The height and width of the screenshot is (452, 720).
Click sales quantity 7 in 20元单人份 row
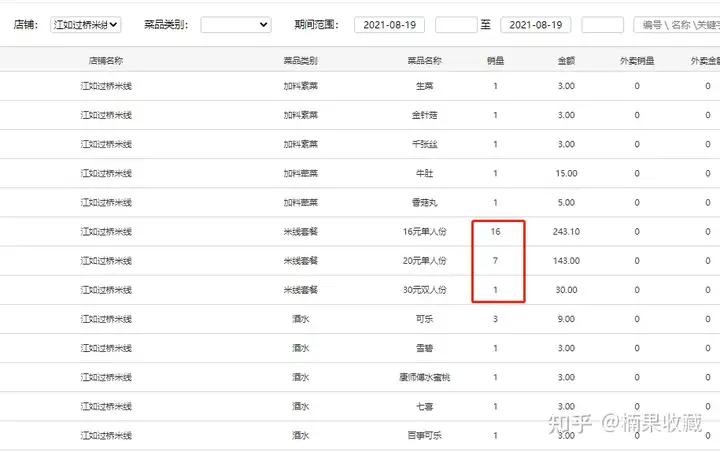click(495, 261)
